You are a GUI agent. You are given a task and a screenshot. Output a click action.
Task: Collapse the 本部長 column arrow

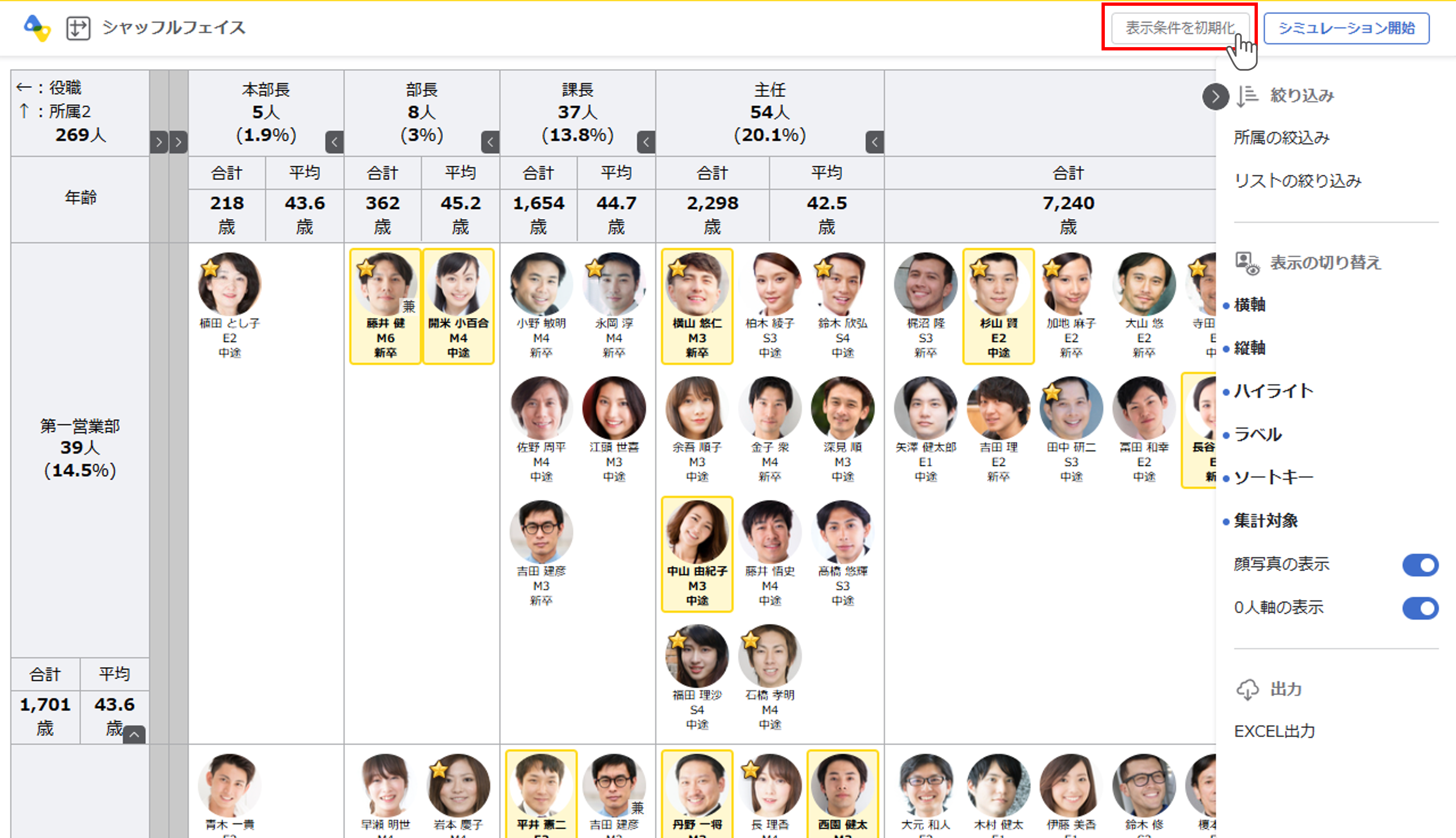click(x=335, y=142)
